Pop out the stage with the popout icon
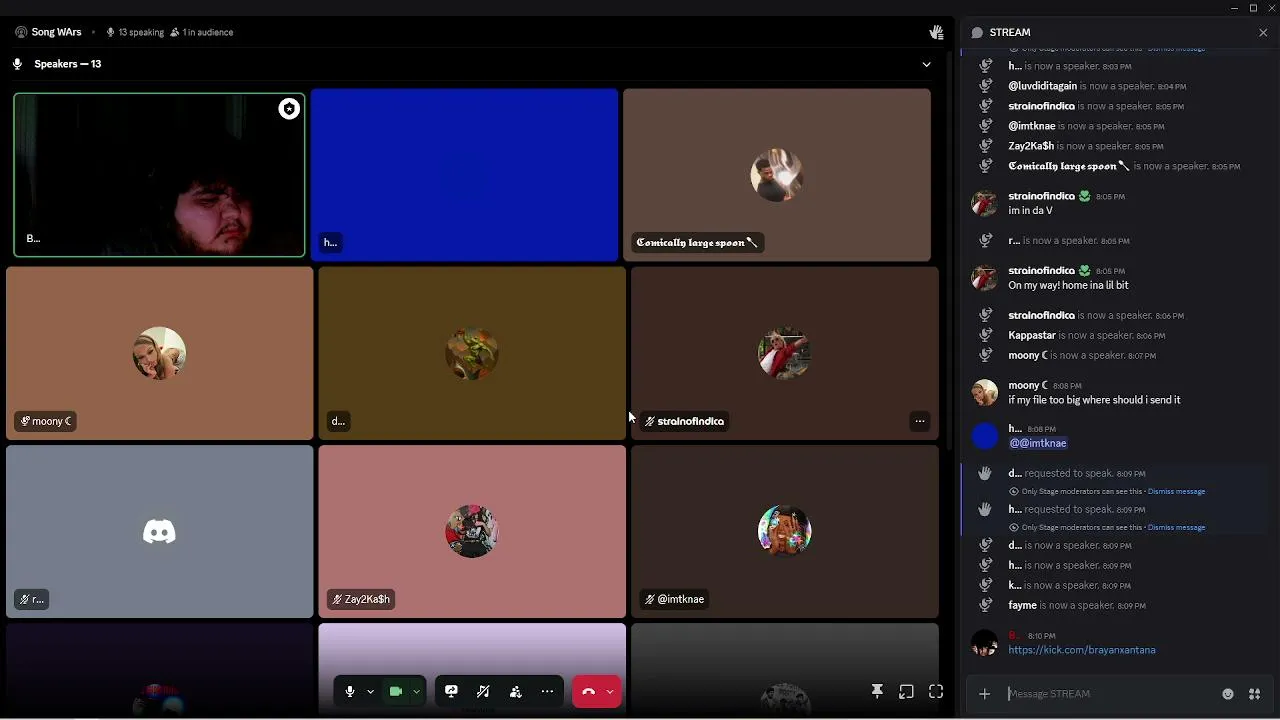Viewport: 1280px width, 720px height. (906, 692)
